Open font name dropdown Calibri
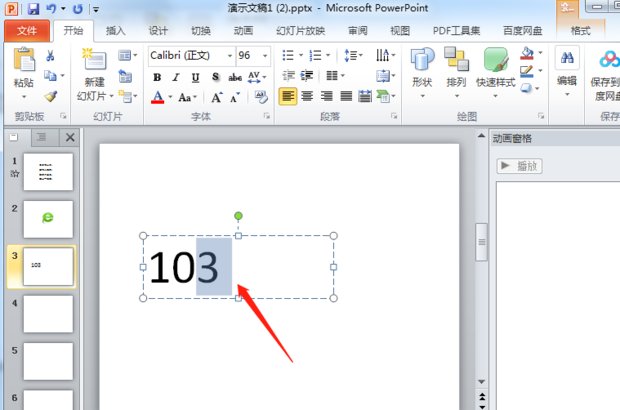The width and height of the screenshot is (620, 410). click(230, 55)
